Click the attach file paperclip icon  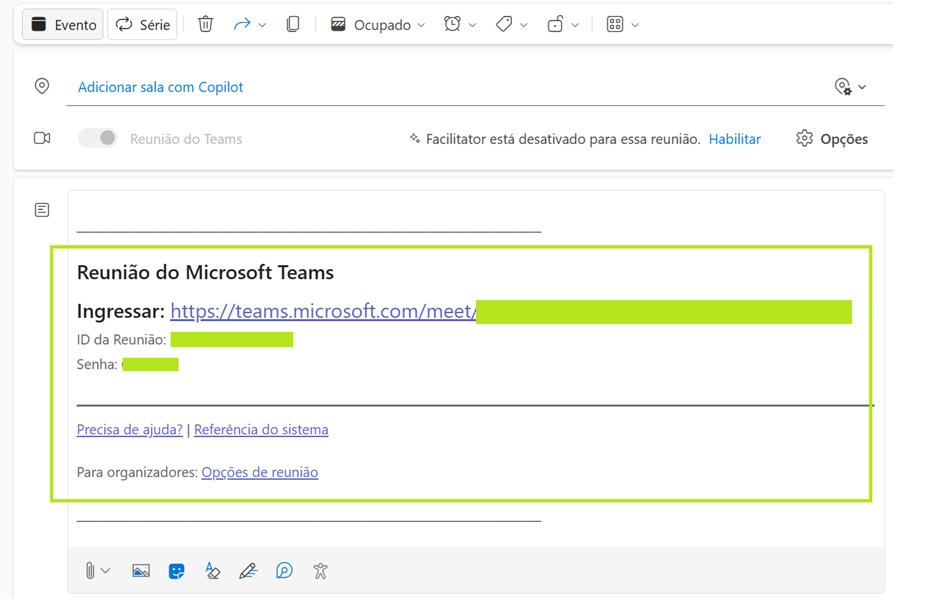click(89, 571)
